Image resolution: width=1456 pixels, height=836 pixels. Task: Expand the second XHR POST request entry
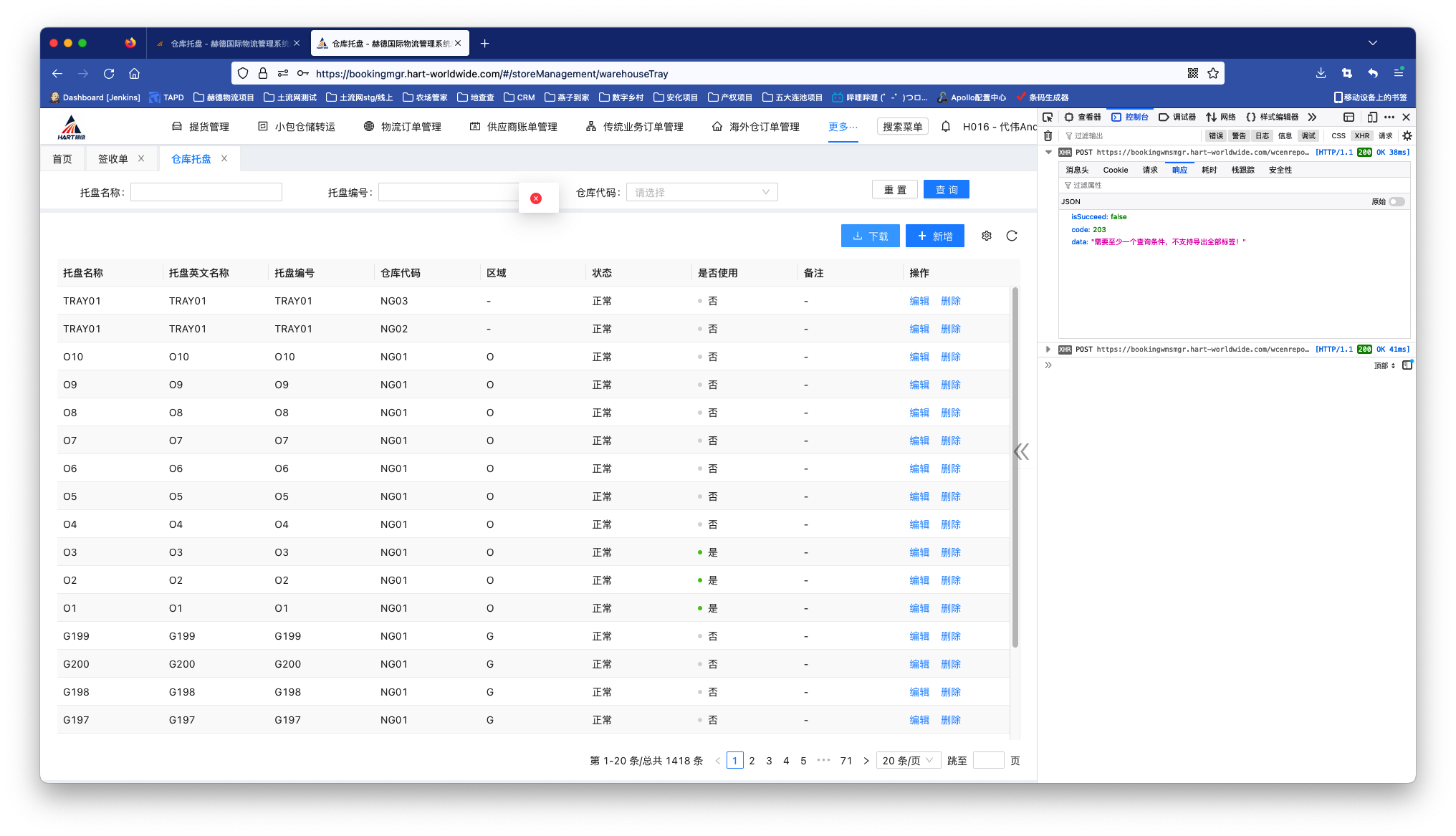[x=1048, y=350]
